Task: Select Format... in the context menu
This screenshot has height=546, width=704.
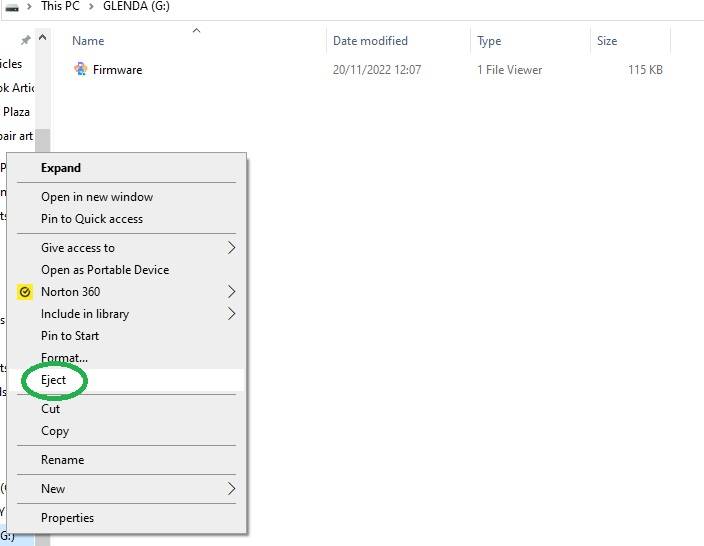Action: [127, 358]
